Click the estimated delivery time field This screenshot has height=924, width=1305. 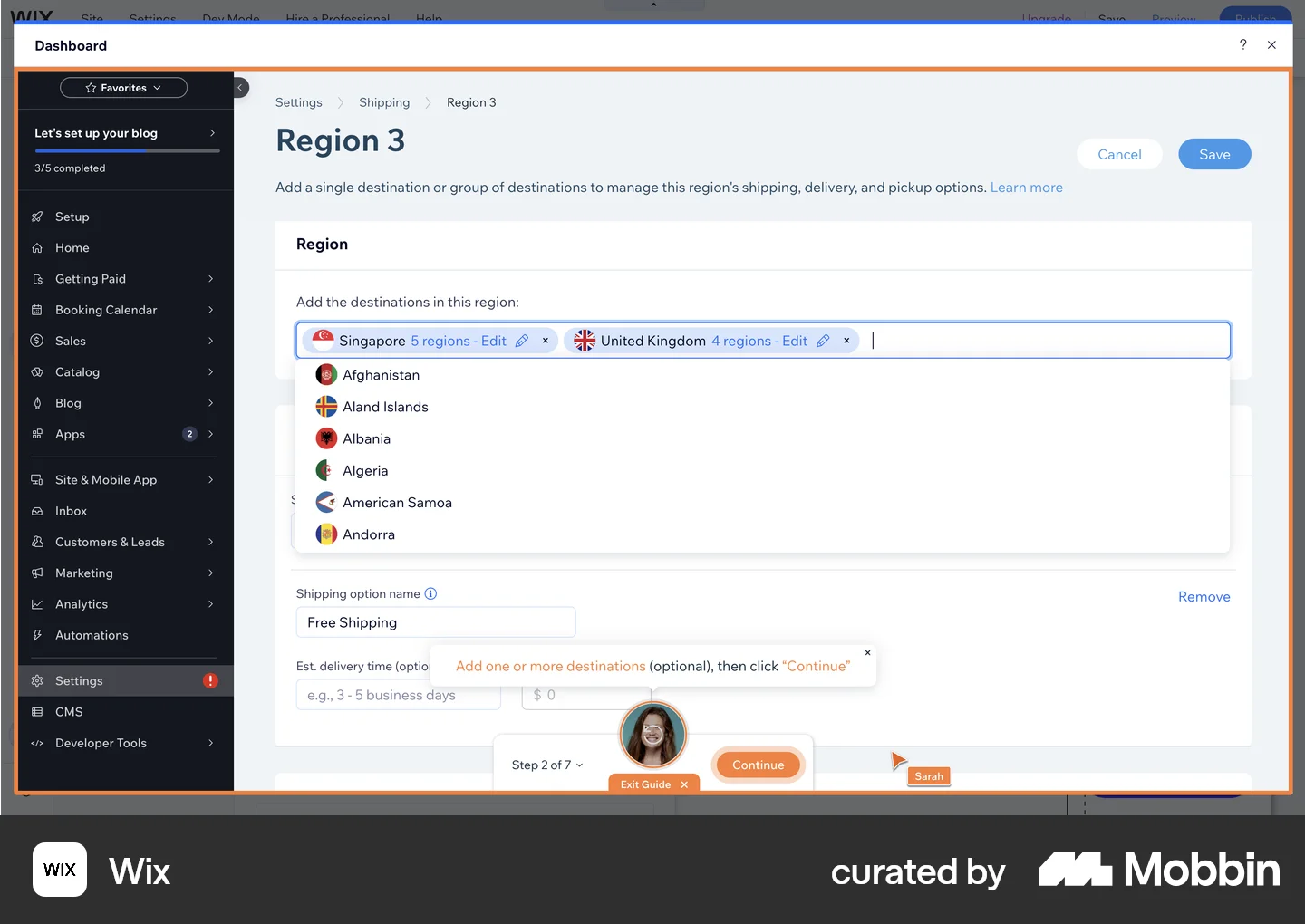(398, 695)
